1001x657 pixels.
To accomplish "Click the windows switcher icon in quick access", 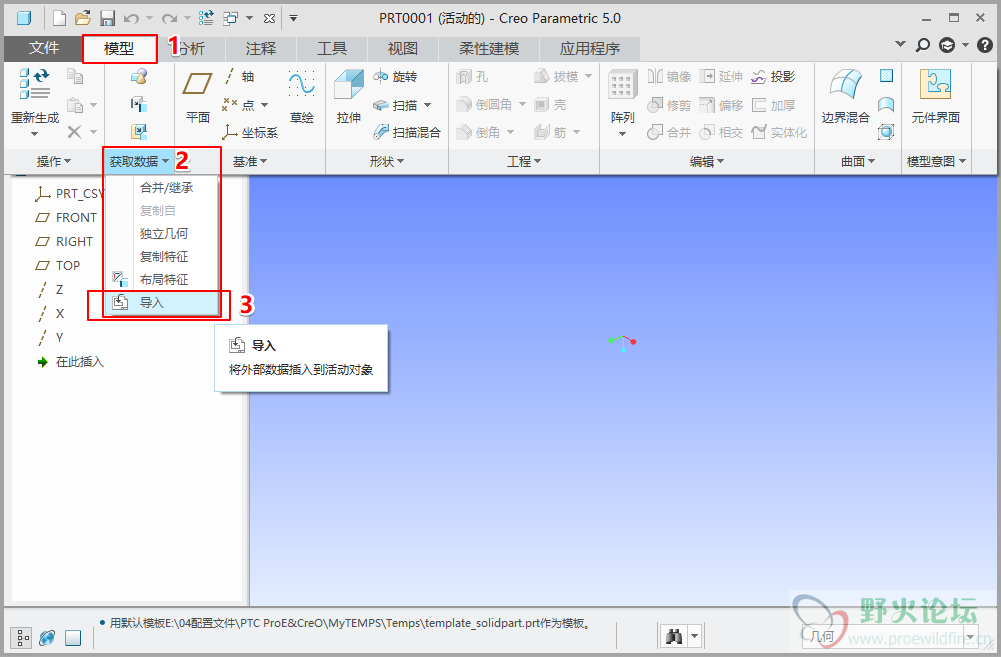I will point(230,19).
